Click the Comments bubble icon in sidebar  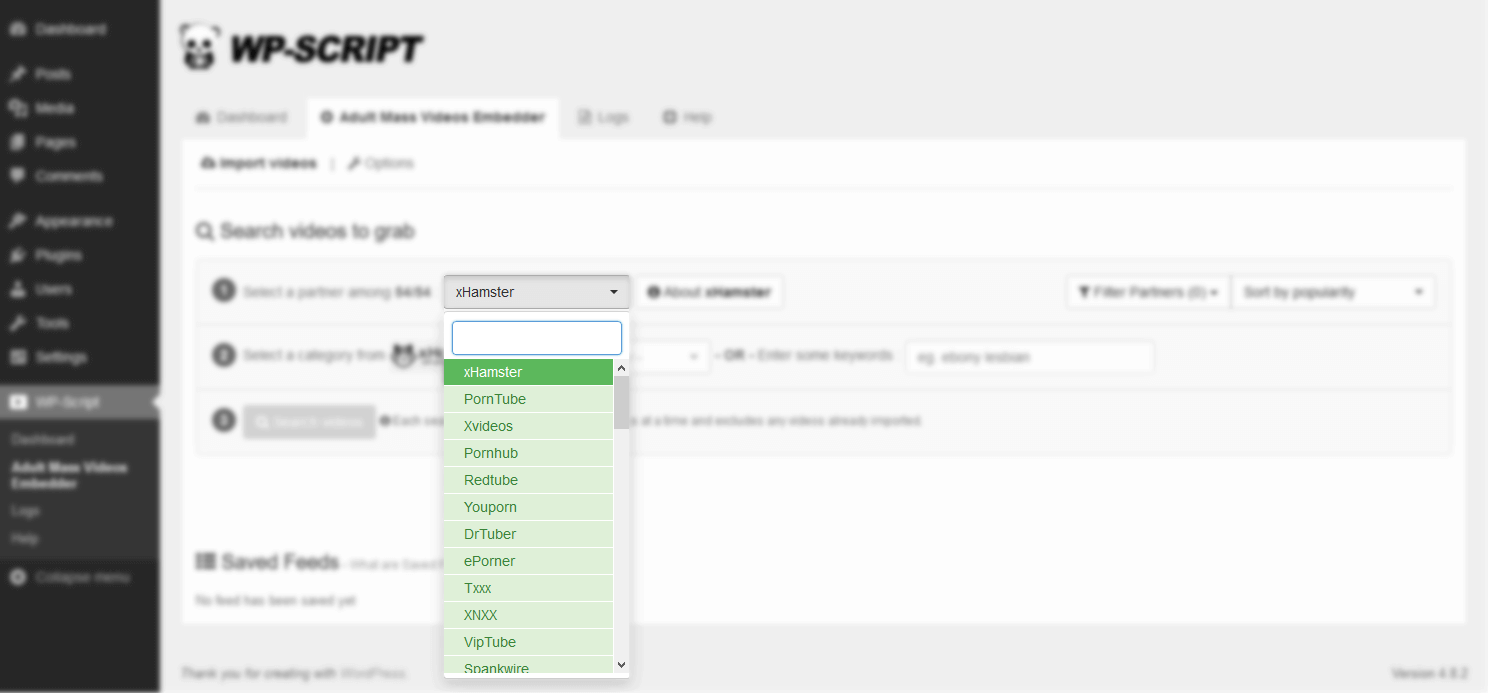tap(18, 176)
